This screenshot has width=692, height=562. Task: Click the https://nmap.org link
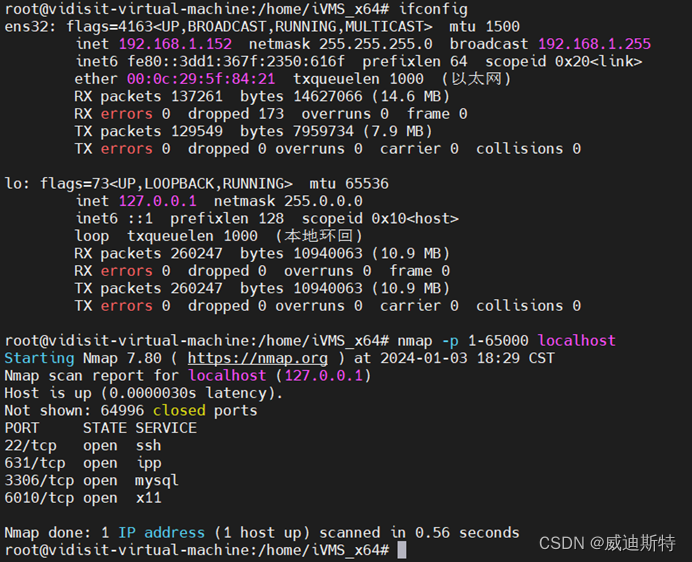[x=258, y=358]
